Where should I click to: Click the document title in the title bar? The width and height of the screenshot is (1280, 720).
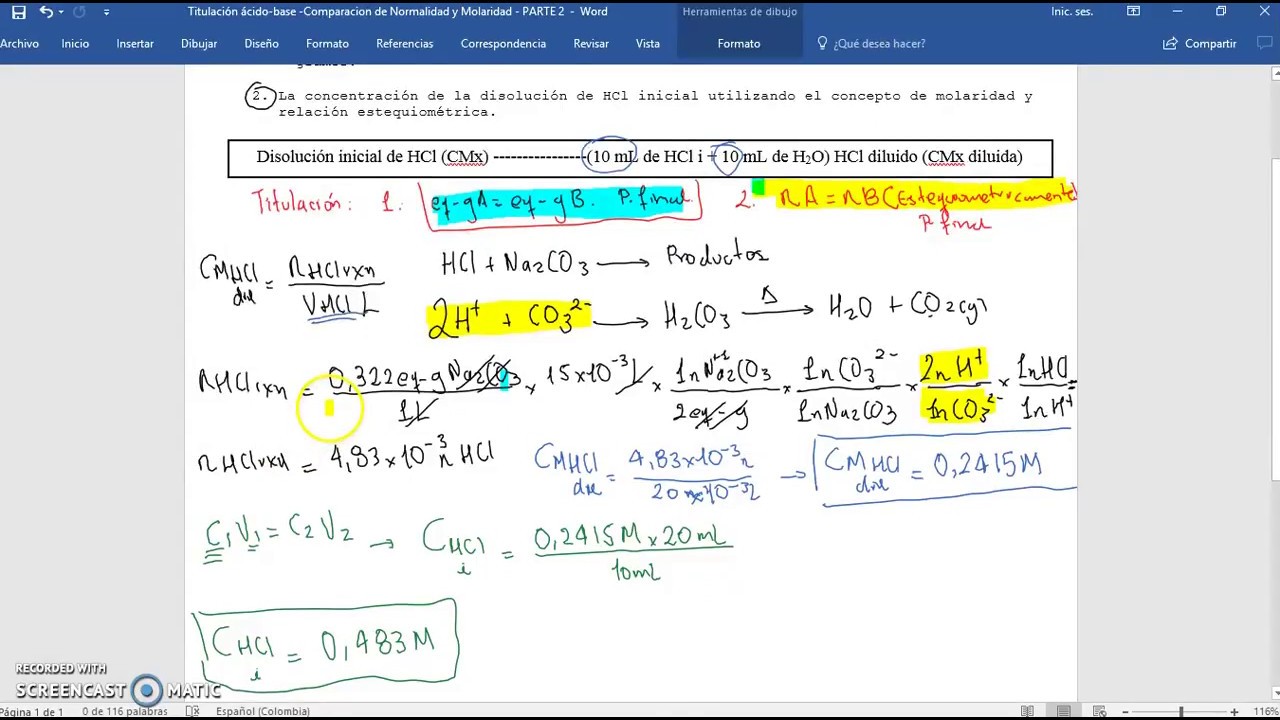[397, 12]
